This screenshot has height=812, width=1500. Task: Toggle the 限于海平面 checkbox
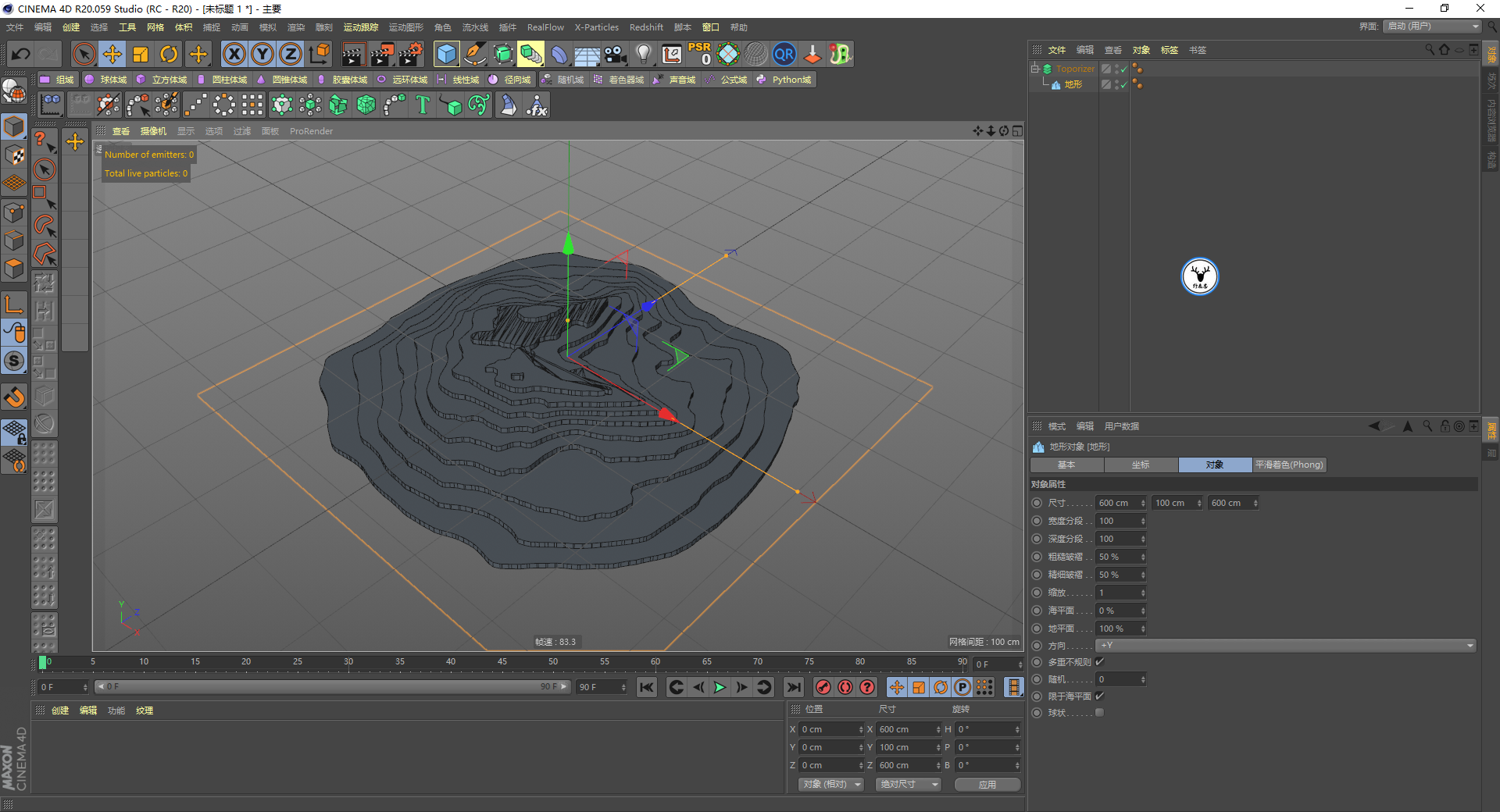click(1100, 696)
